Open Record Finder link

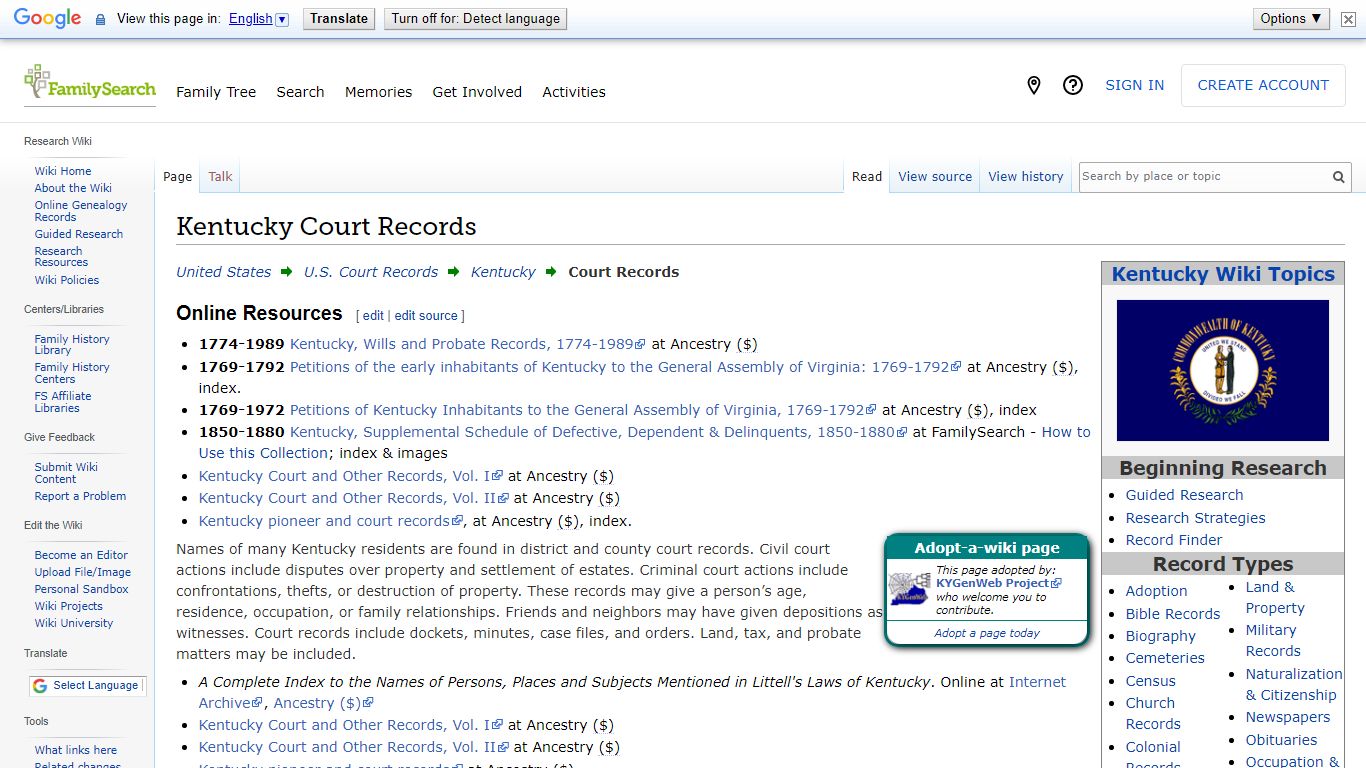click(x=1174, y=540)
